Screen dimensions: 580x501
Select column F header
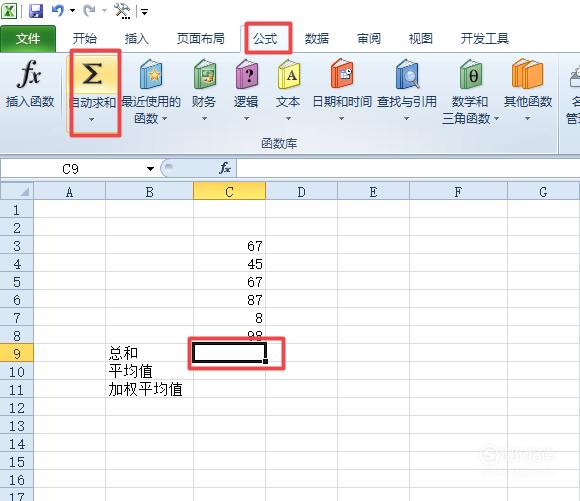[458, 192]
